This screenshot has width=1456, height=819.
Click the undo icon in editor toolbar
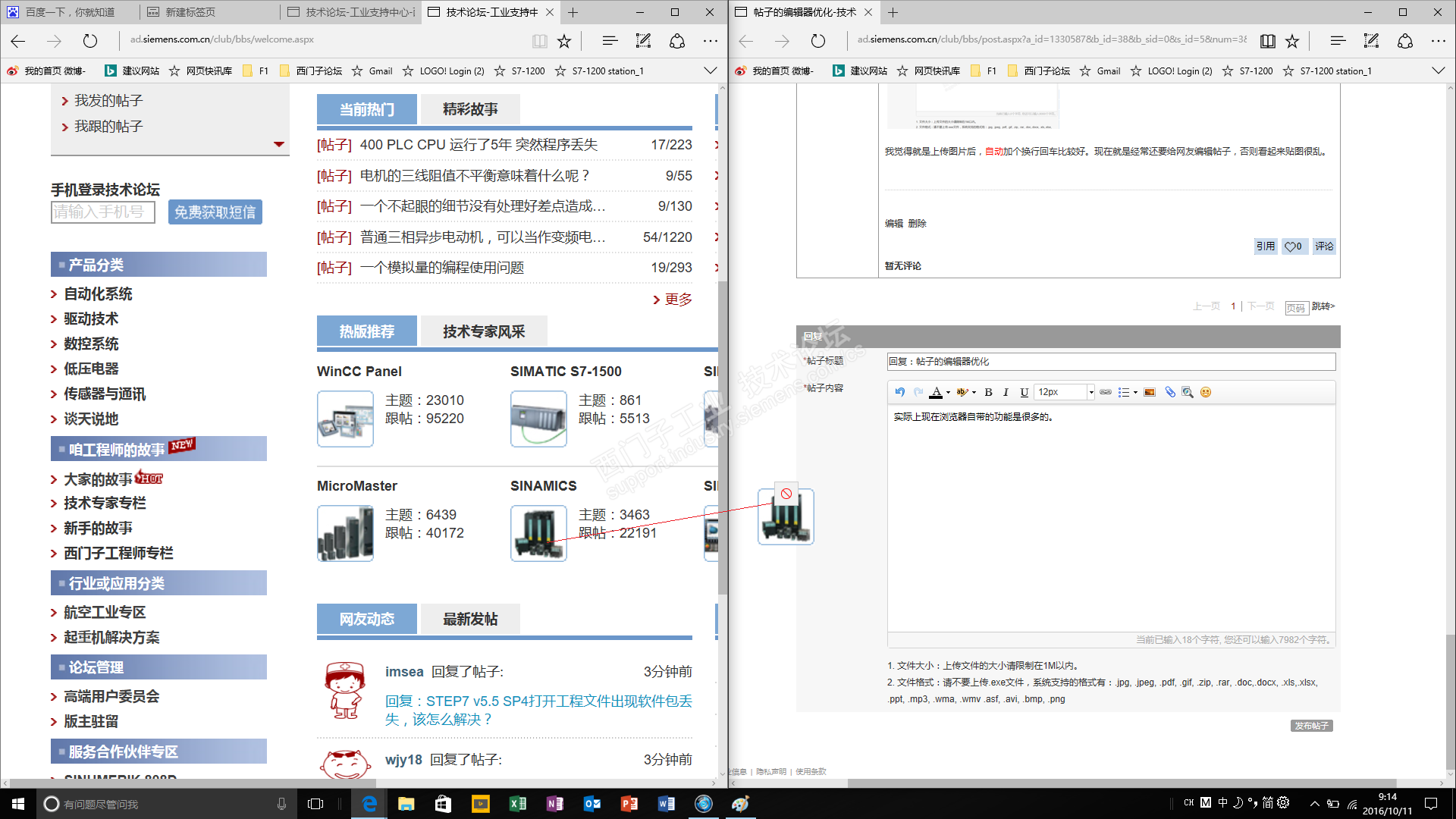(899, 392)
